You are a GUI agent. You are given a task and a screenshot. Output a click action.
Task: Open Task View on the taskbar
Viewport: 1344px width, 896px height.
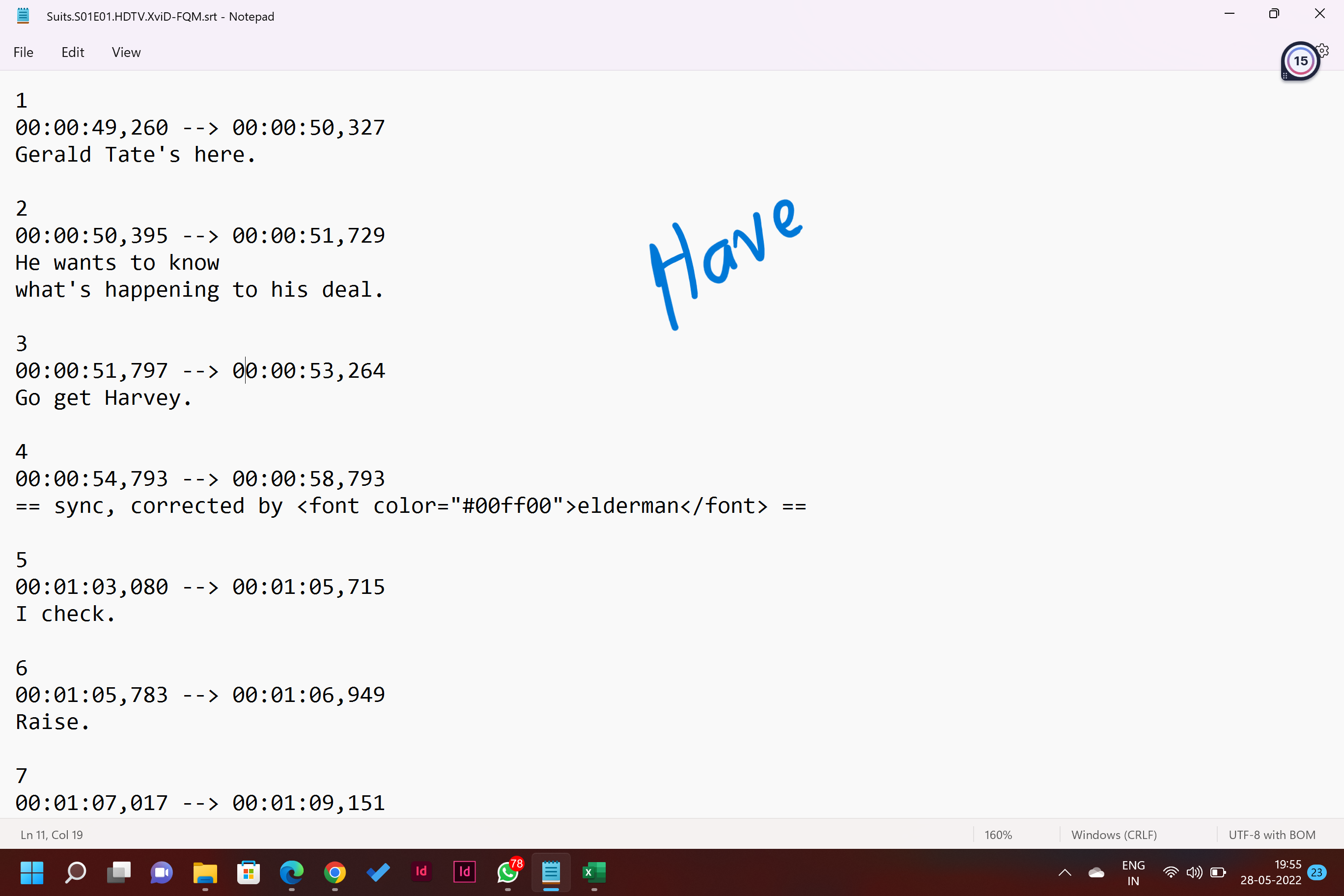tap(119, 872)
